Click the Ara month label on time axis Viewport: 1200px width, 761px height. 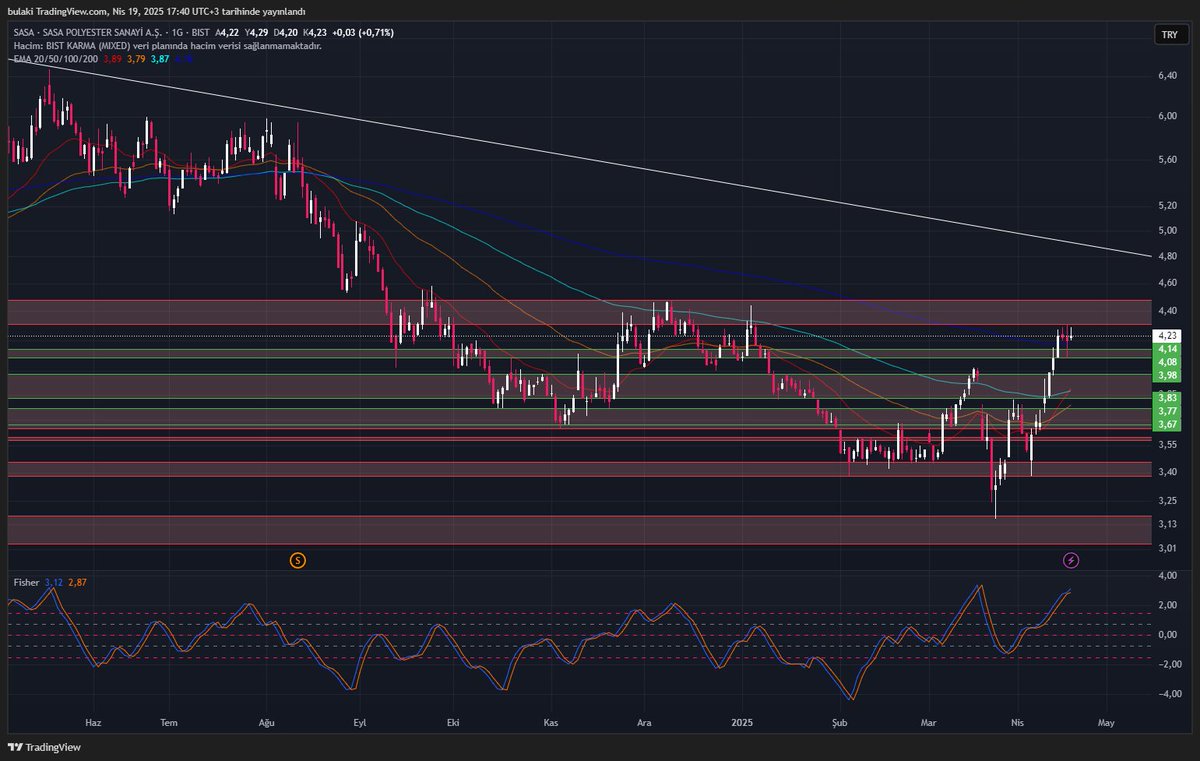(645, 721)
